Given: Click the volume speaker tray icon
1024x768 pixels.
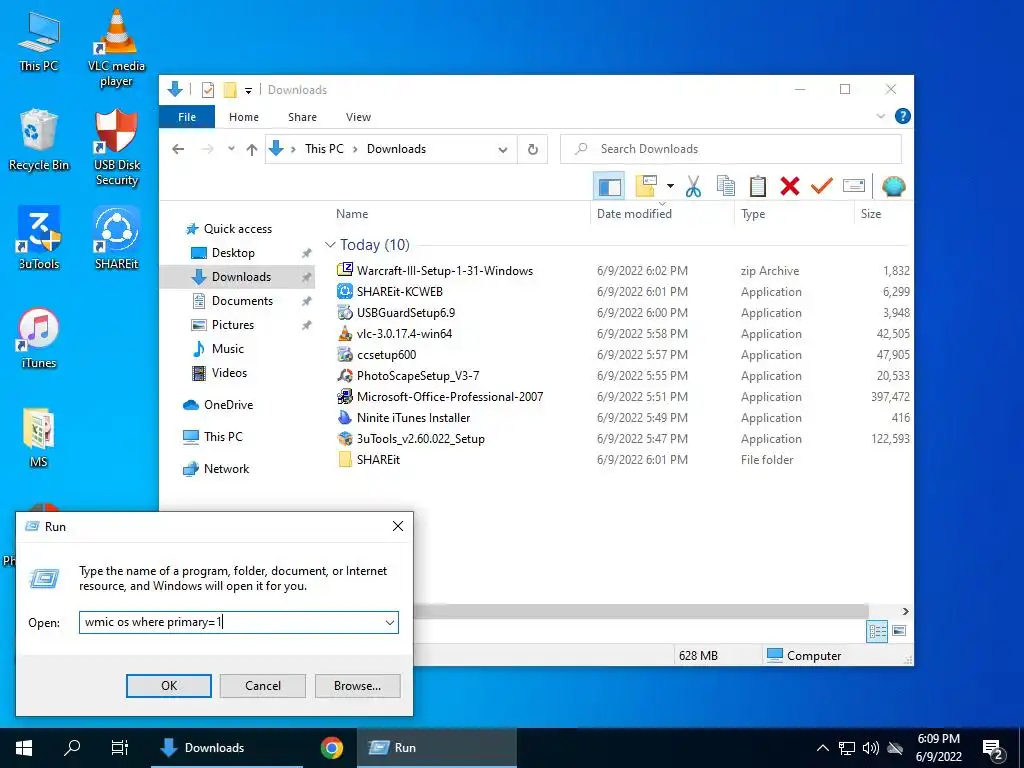Looking at the screenshot, I should pos(870,748).
